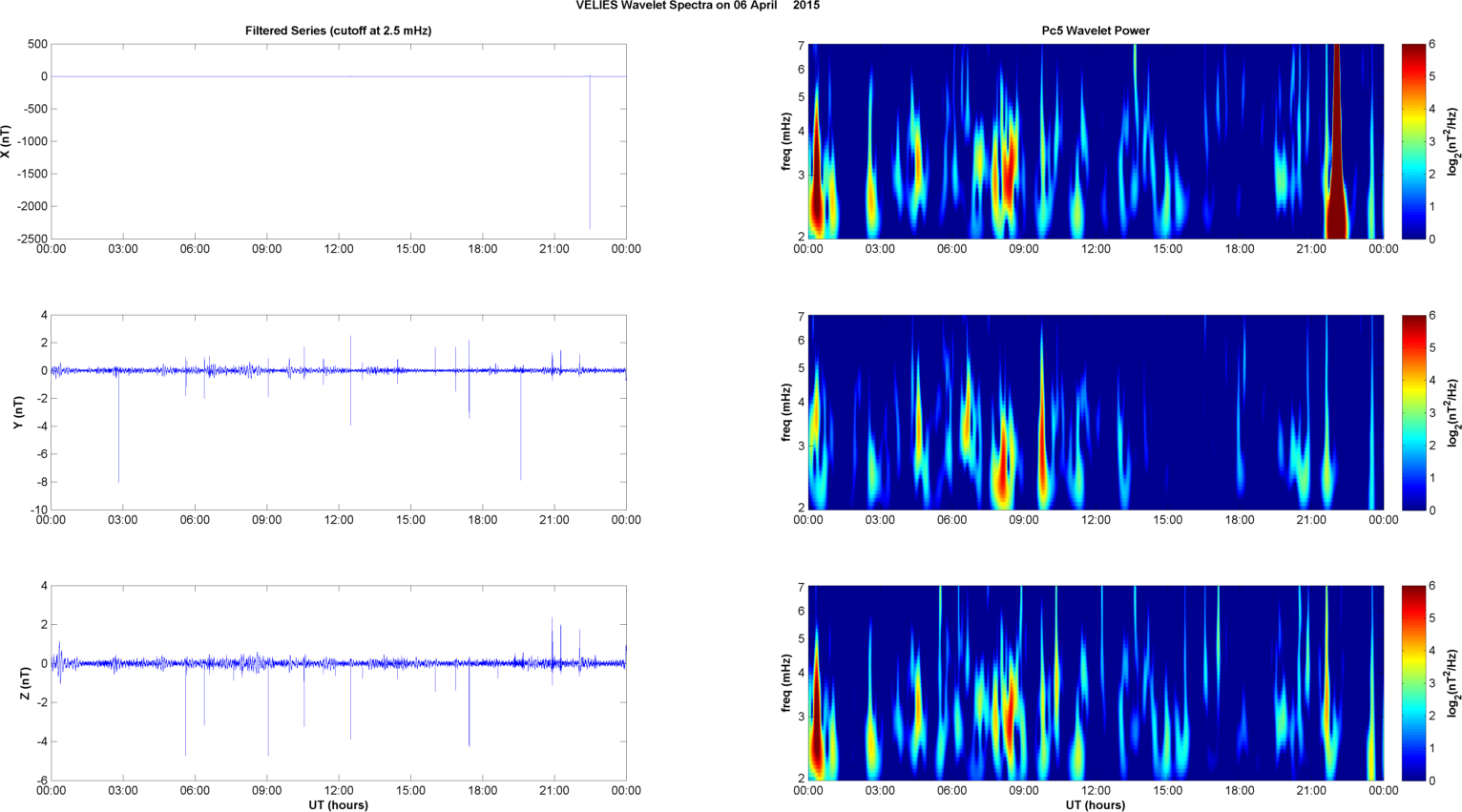Select the 'Filtered Series (cutoff at 2.5 mHz)' heading
Viewport: 1462px width, 812px height.
click(338, 31)
